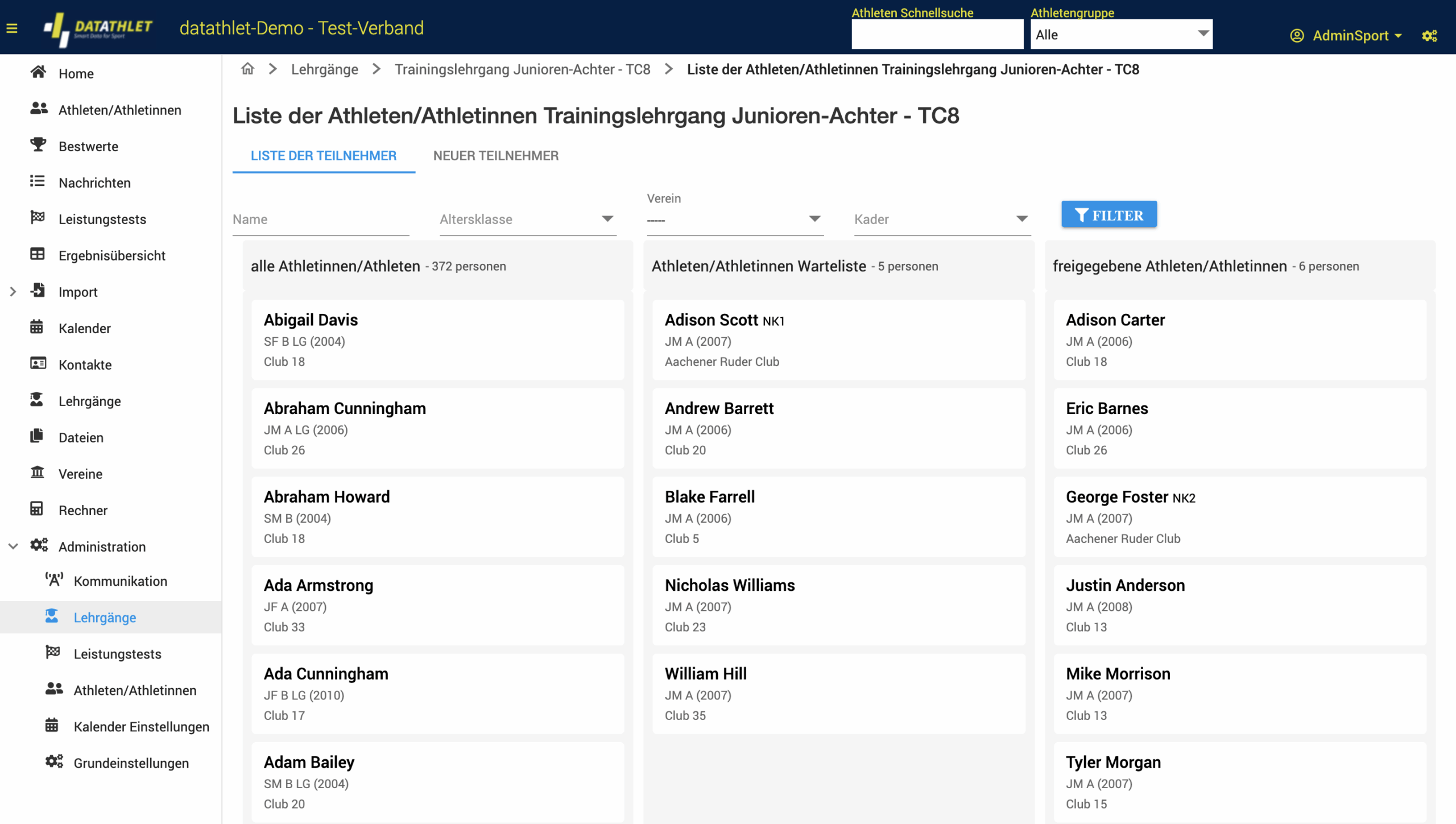Click the Home house icon in sidebar
Image resolution: width=1456 pixels, height=824 pixels.
coord(38,72)
